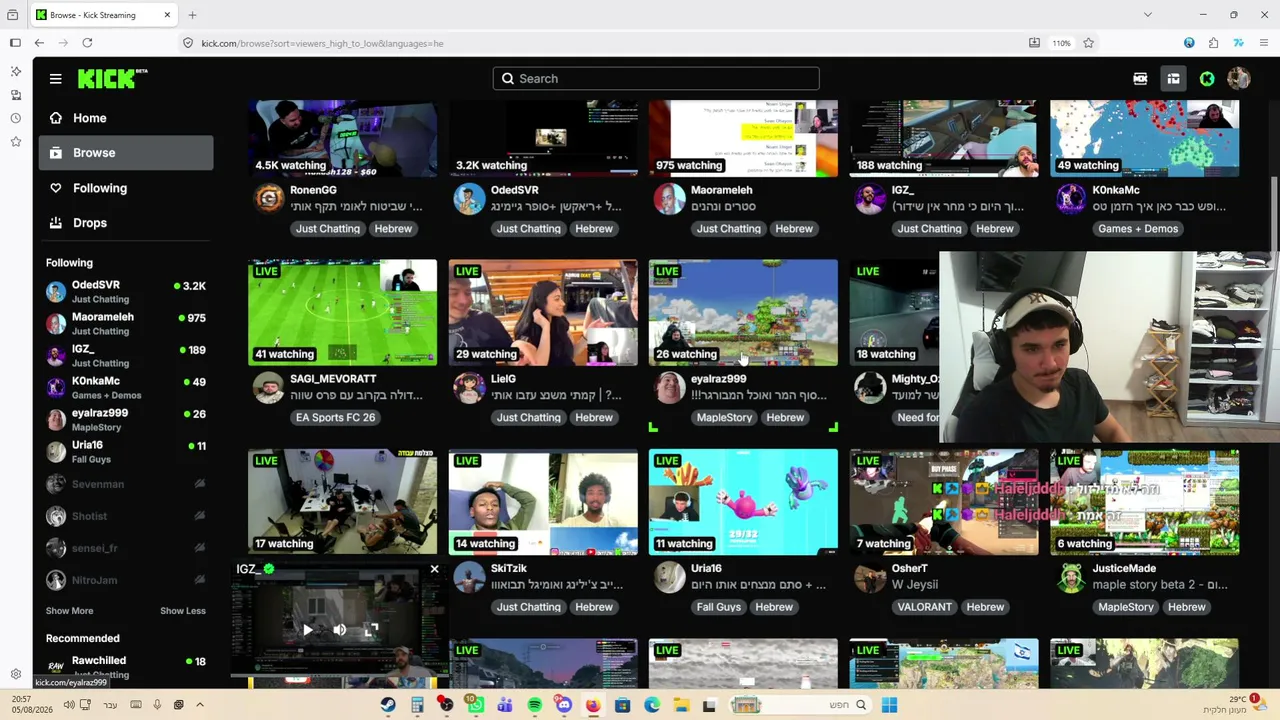Expand the IGZ_ mini player fullscreen
The width and height of the screenshot is (1280, 720).
pos(371,630)
